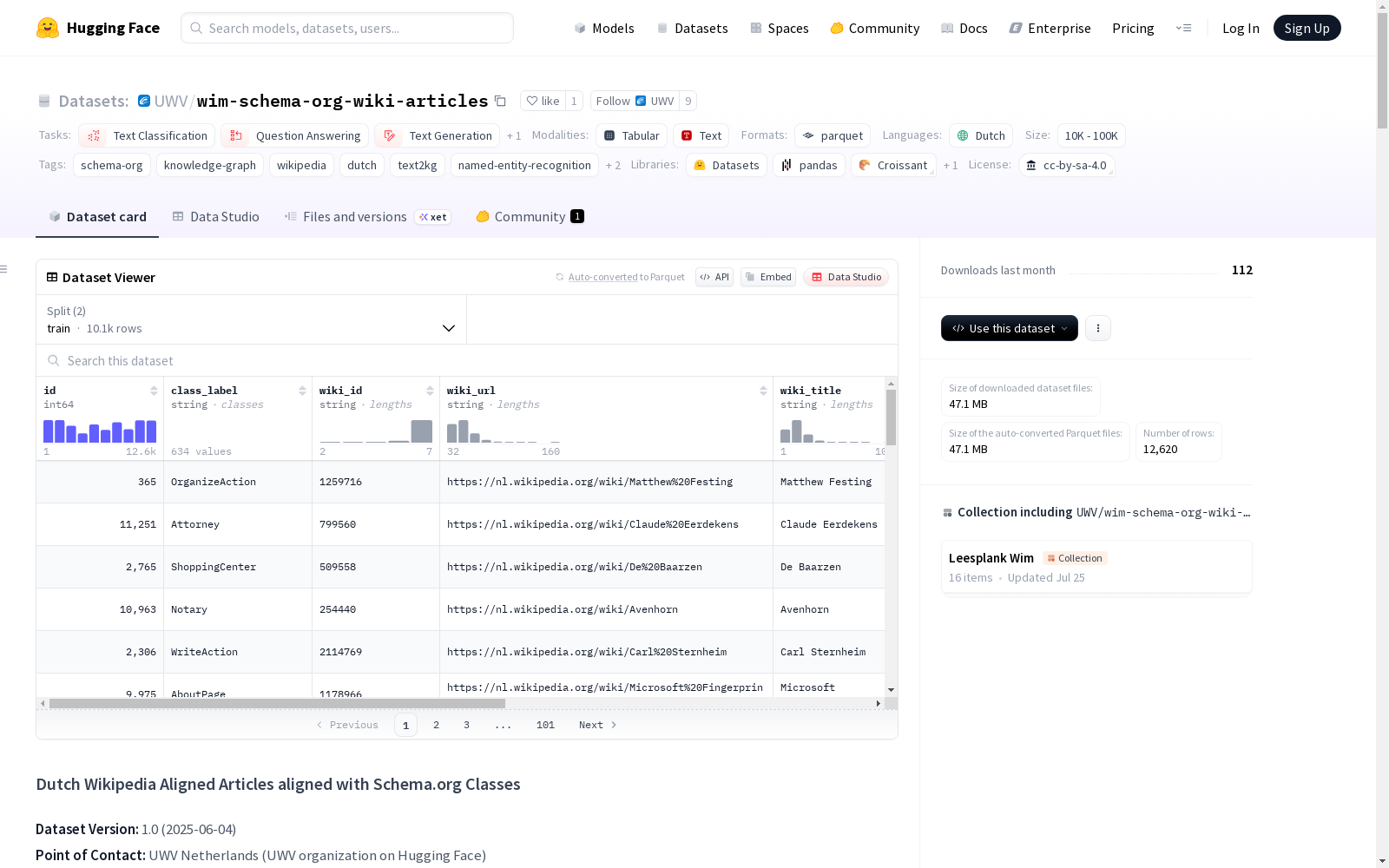Open the Files and versions tab

point(367,217)
